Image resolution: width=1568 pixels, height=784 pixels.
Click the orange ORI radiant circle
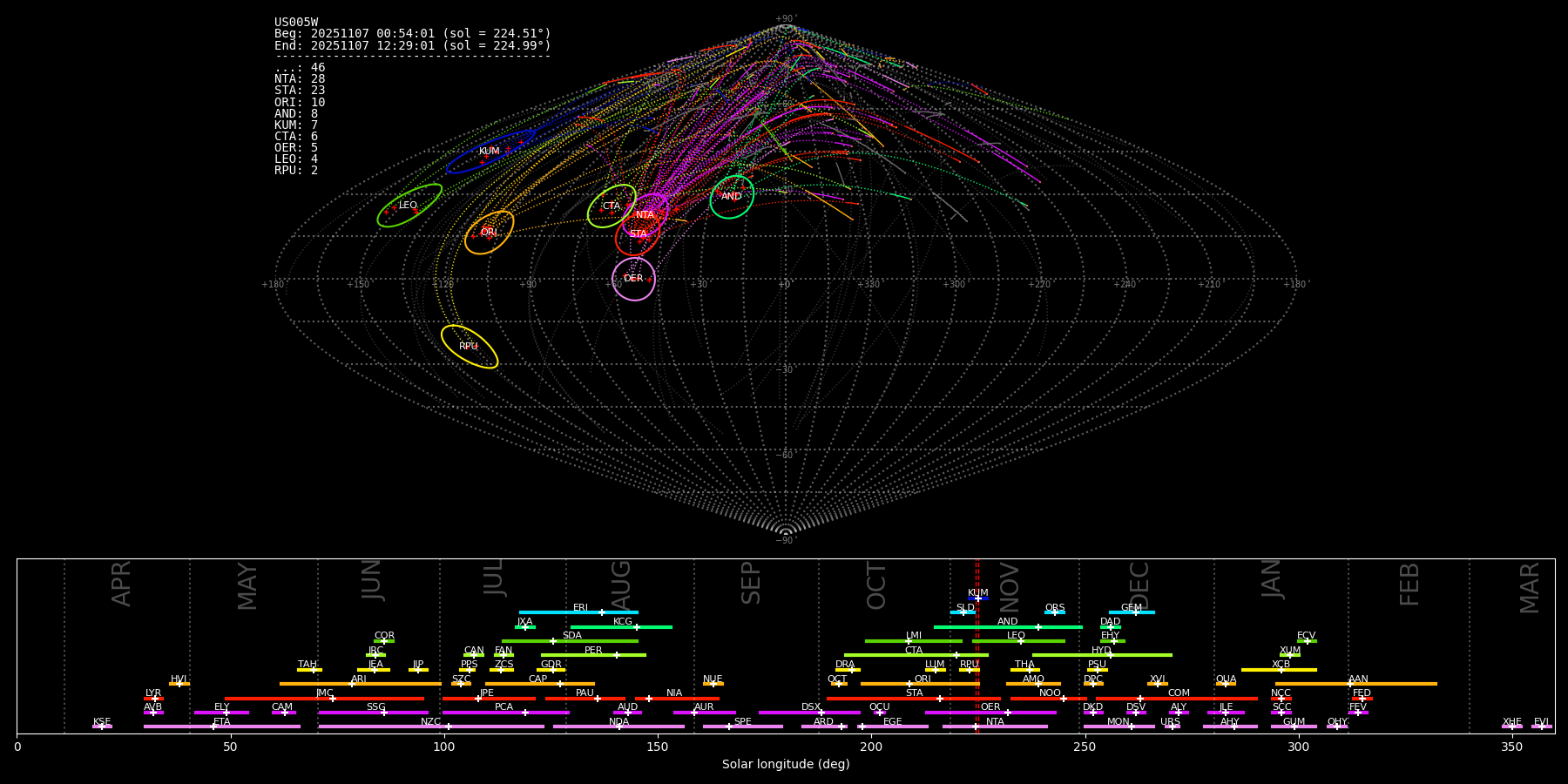click(489, 233)
